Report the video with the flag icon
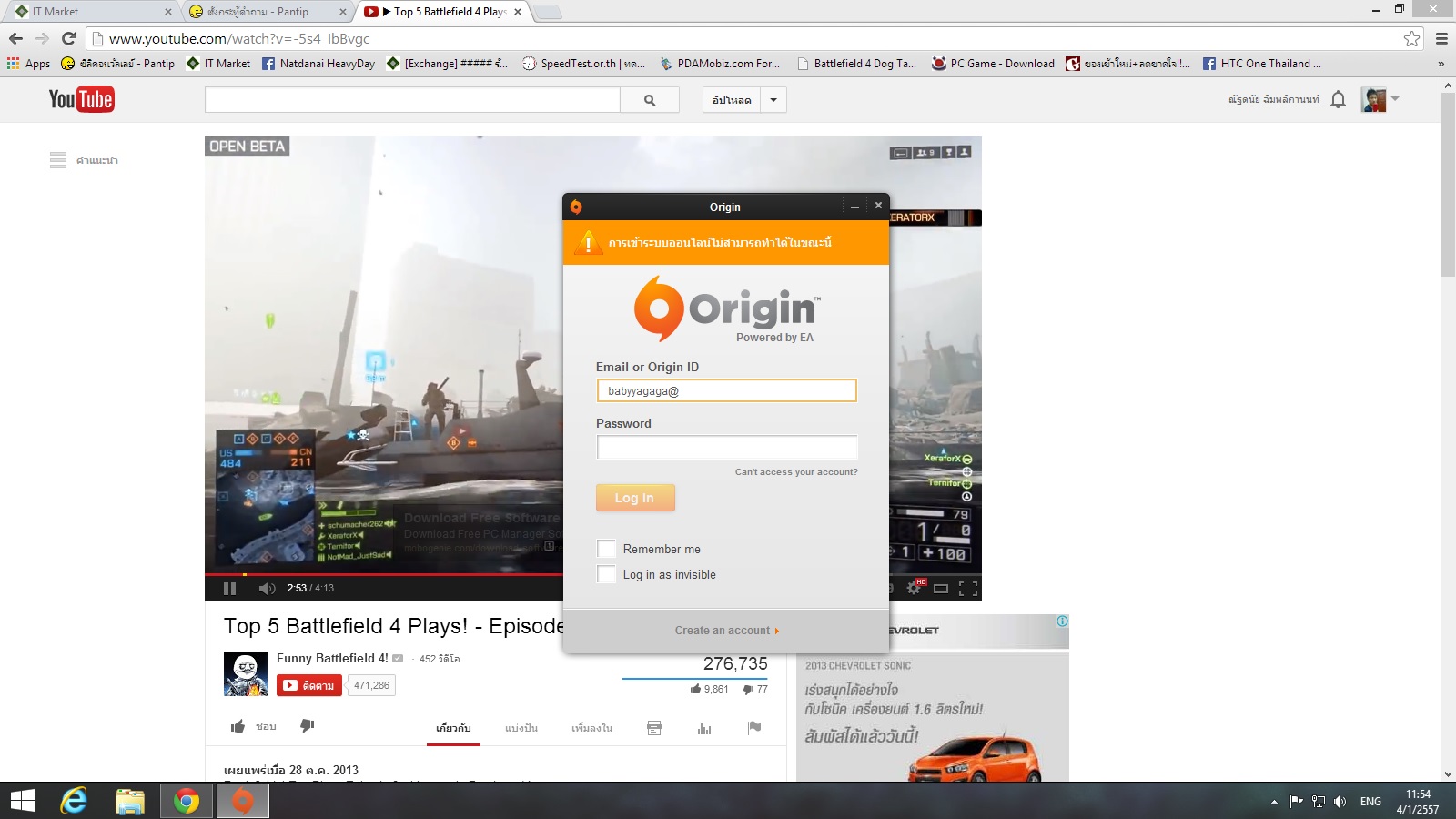The image size is (1456, 819). (754, 727)
